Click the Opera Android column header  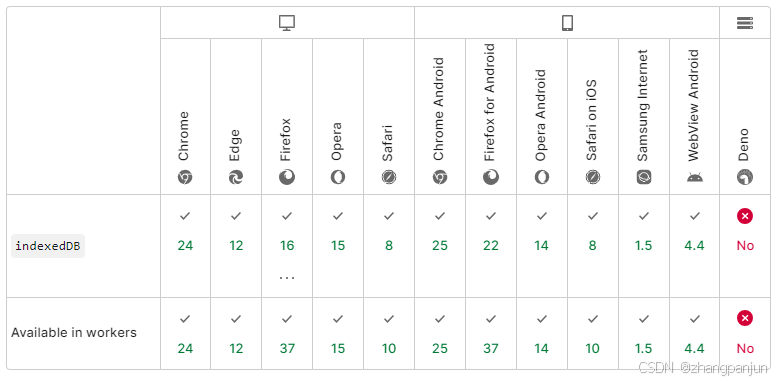[x=541, y=116]
